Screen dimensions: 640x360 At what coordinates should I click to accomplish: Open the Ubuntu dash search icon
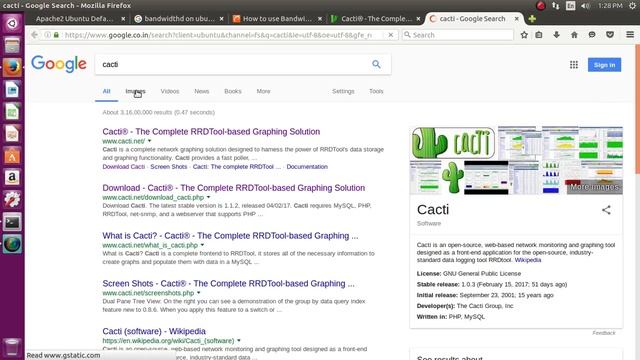coord(12,23)
